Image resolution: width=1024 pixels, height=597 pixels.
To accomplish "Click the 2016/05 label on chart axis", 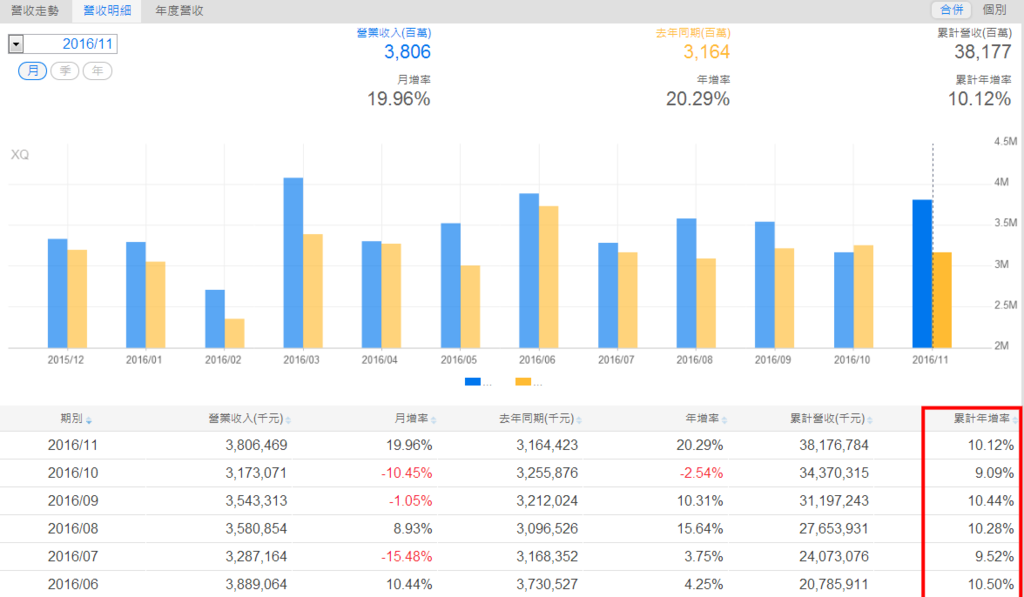I will point(458,360).
